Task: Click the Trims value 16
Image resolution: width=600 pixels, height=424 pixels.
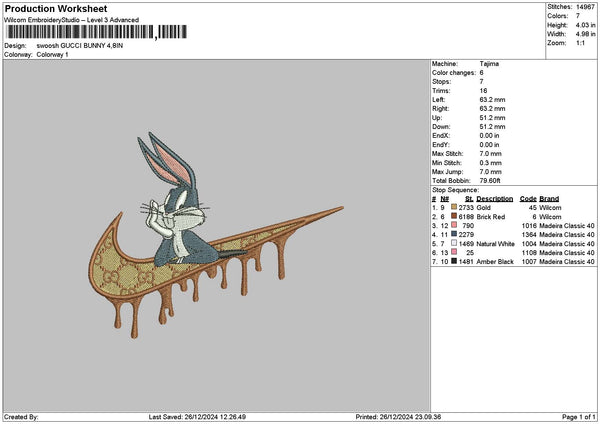Action: pyautogui.click(x=483, y=91)
